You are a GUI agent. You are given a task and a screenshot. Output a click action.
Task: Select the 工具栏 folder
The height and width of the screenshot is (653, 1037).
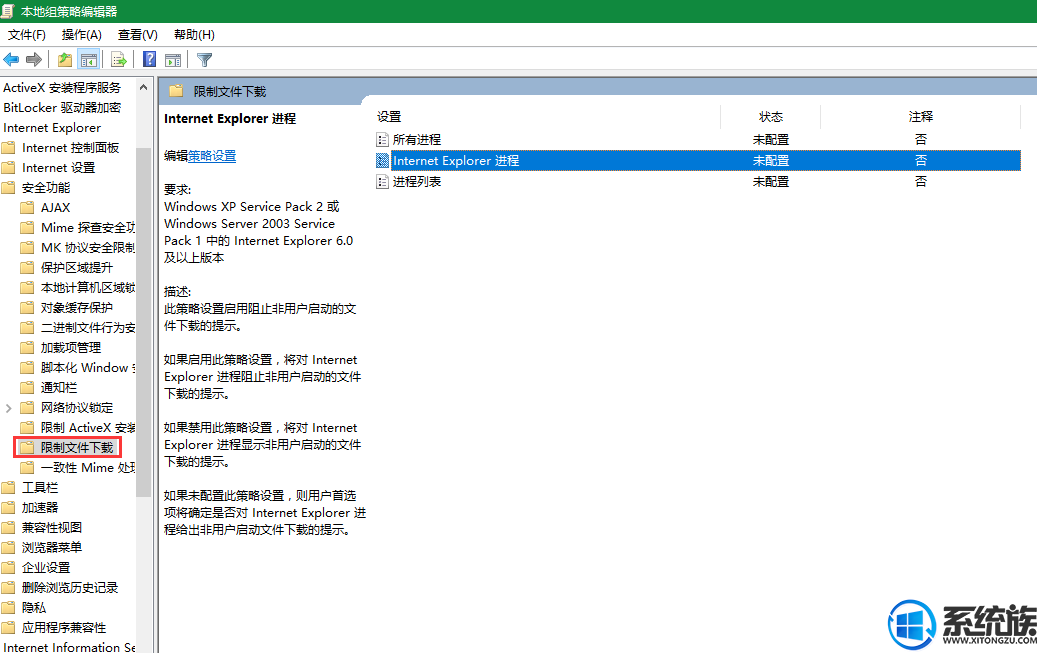(x=30, y=488)
